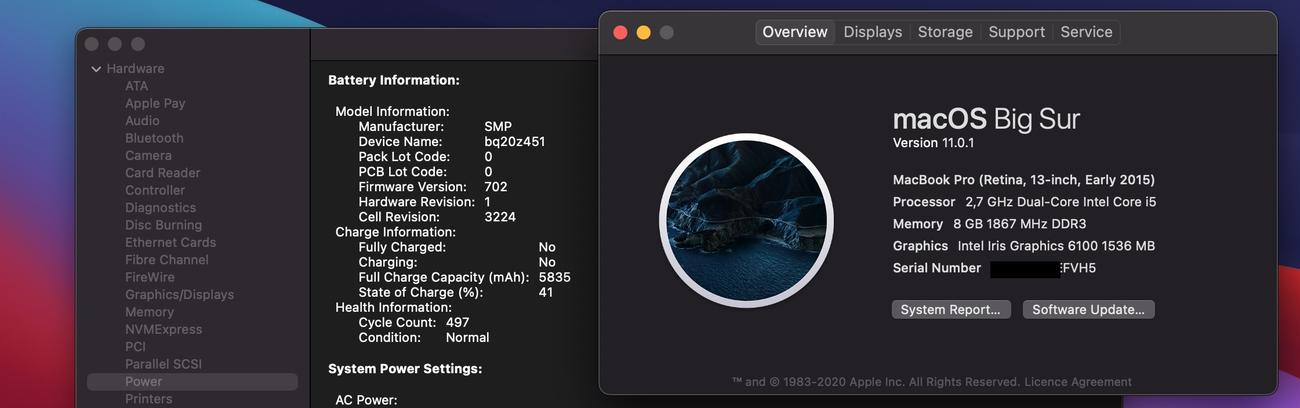Select Bluetooth in the Hardware list
The width and height of the screenshot is (1300, 408).
154,138
